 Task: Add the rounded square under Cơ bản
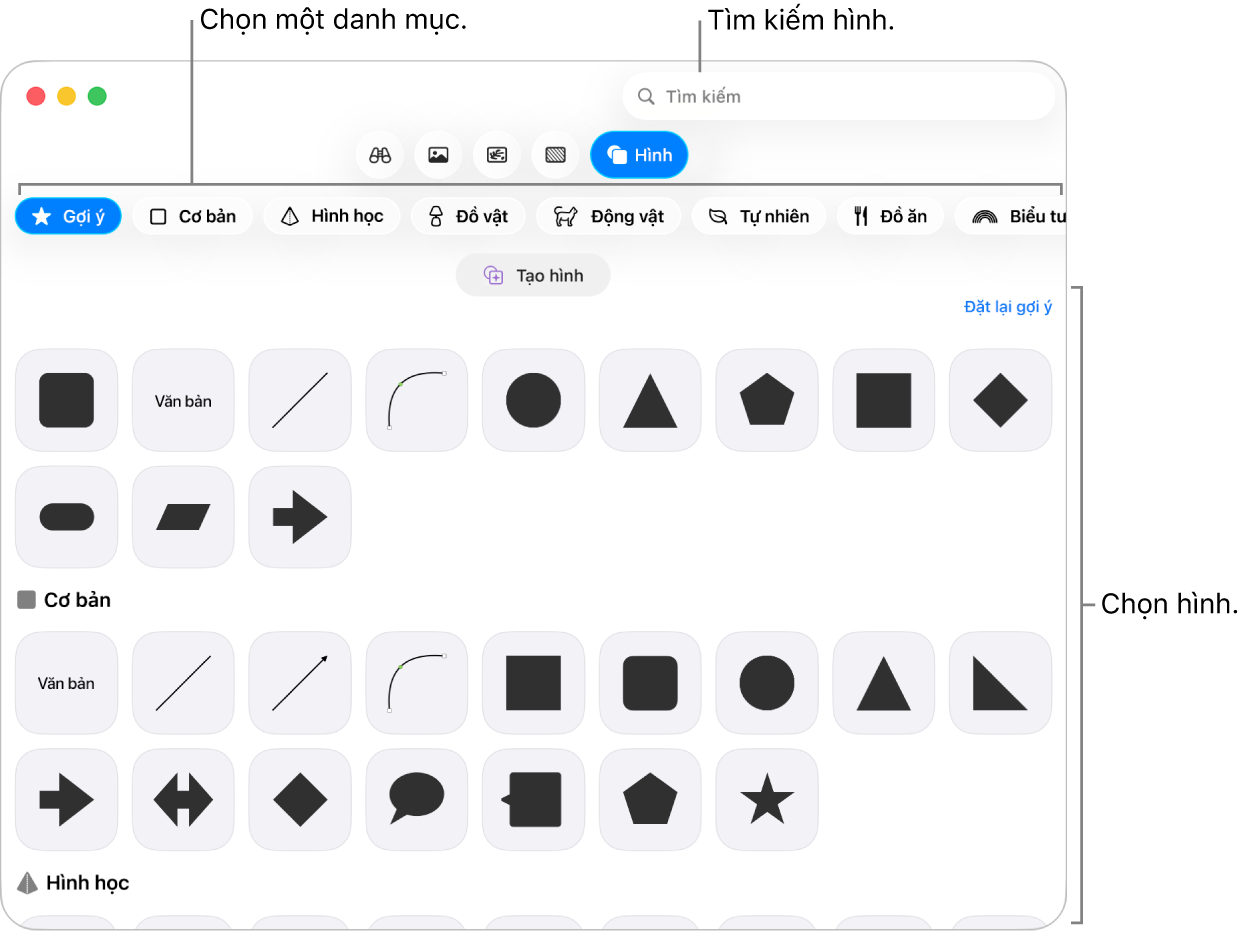coord(650,683)
